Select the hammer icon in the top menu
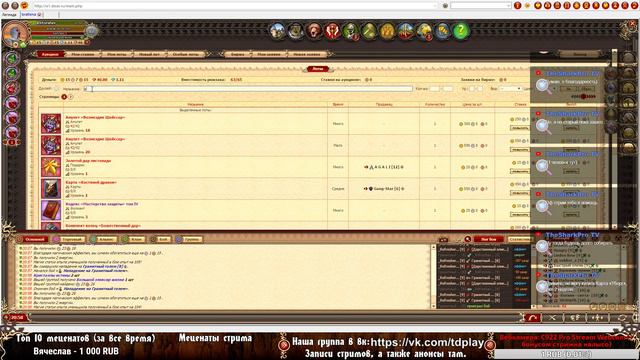 (x=369, y=31)
